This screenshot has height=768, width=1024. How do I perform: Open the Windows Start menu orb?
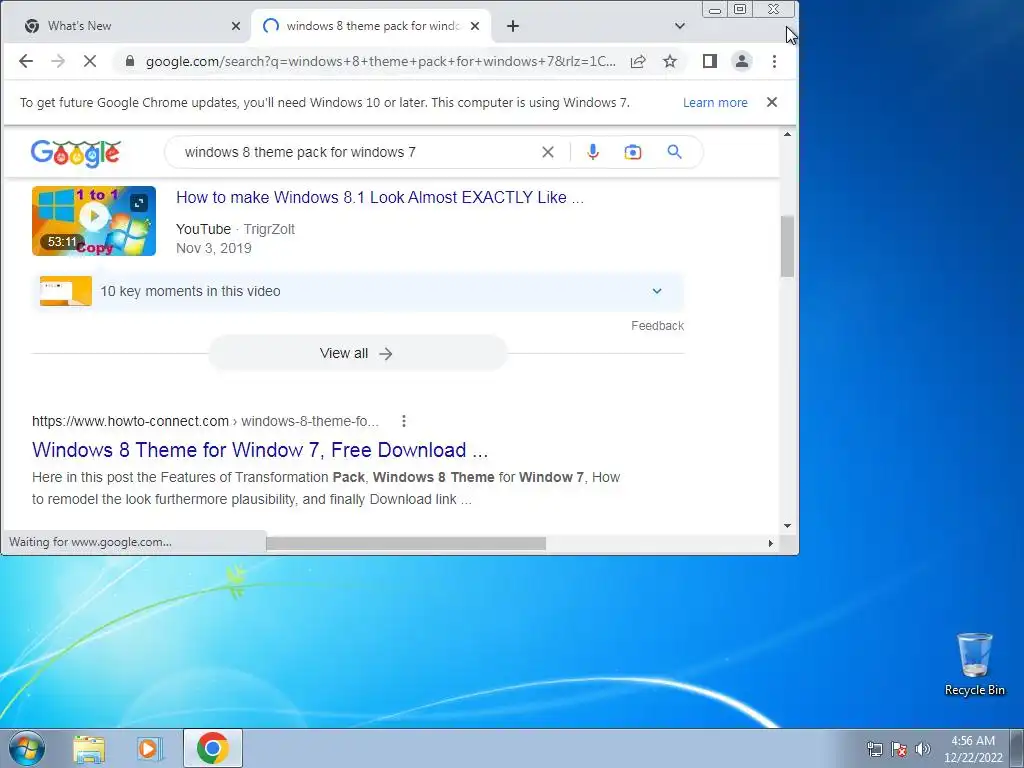pos(27,748)
